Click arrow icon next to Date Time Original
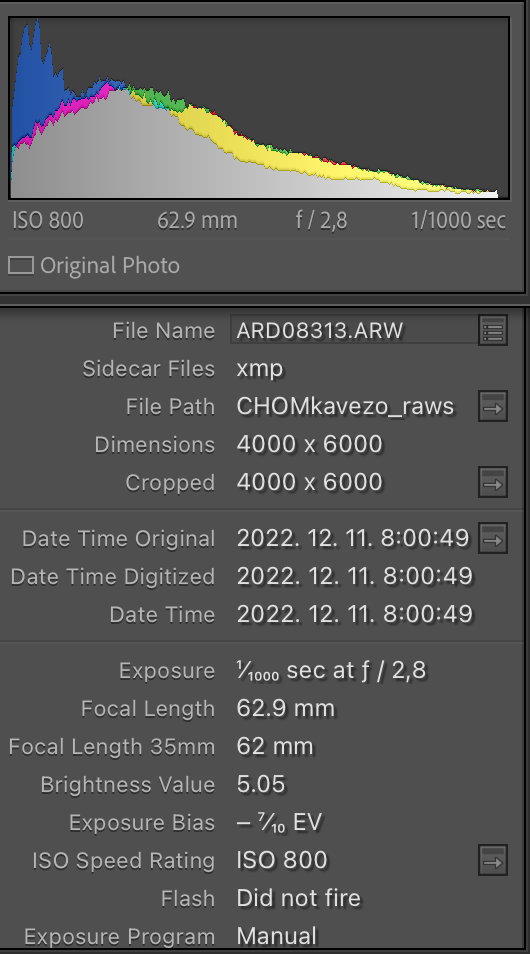Image resolution: width=530 pixels, height=954 pixels. (492, 538)
